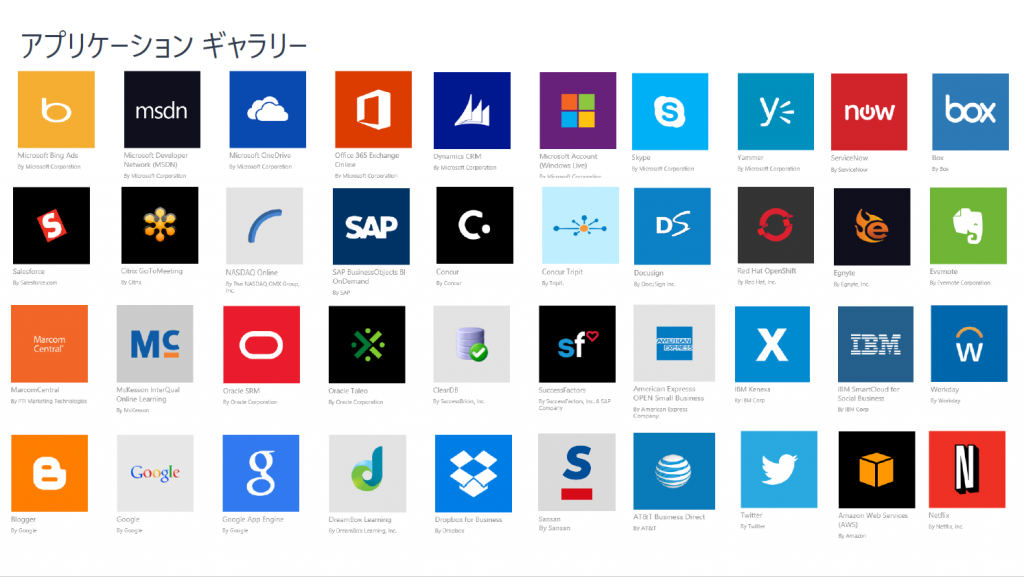Select the orange Marcom Central icon

[50, 344]
